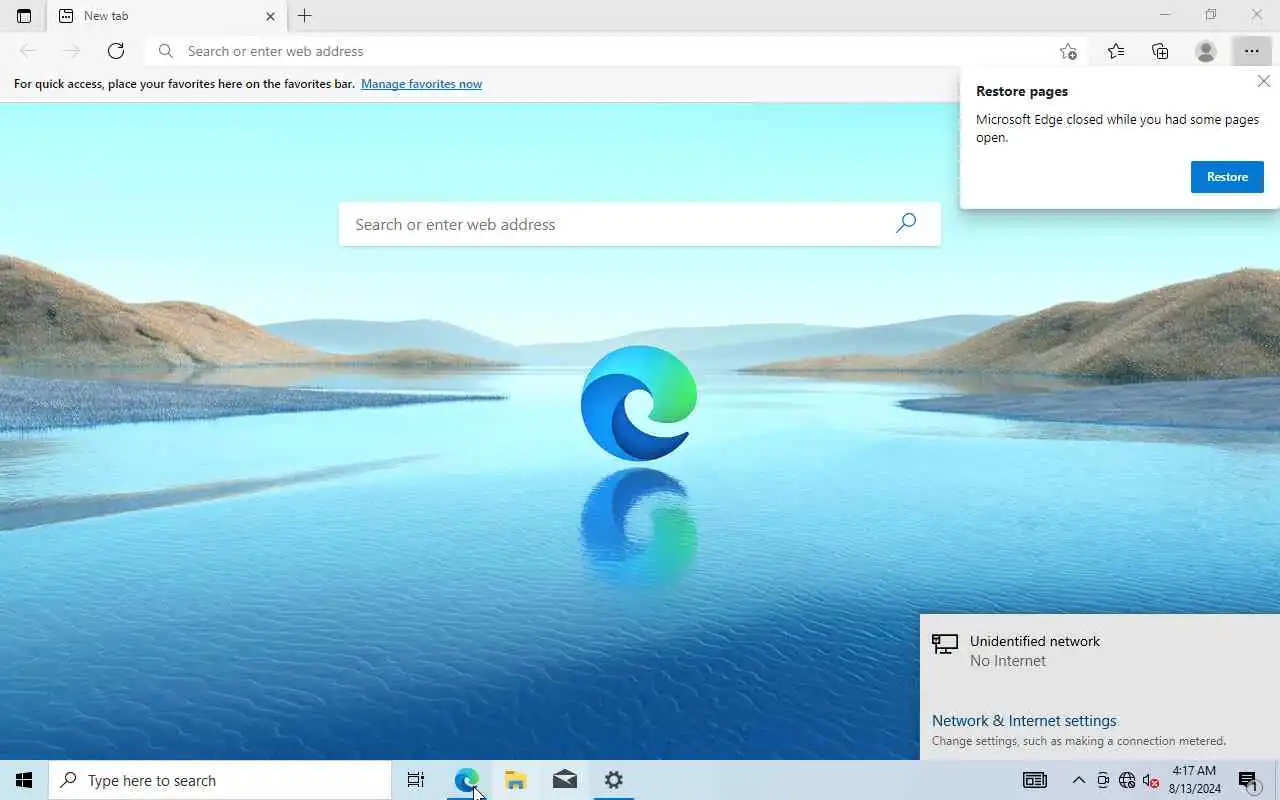Click the taskbar Type here to search box
The image size is (1280, 800).
tap(220, 780)
